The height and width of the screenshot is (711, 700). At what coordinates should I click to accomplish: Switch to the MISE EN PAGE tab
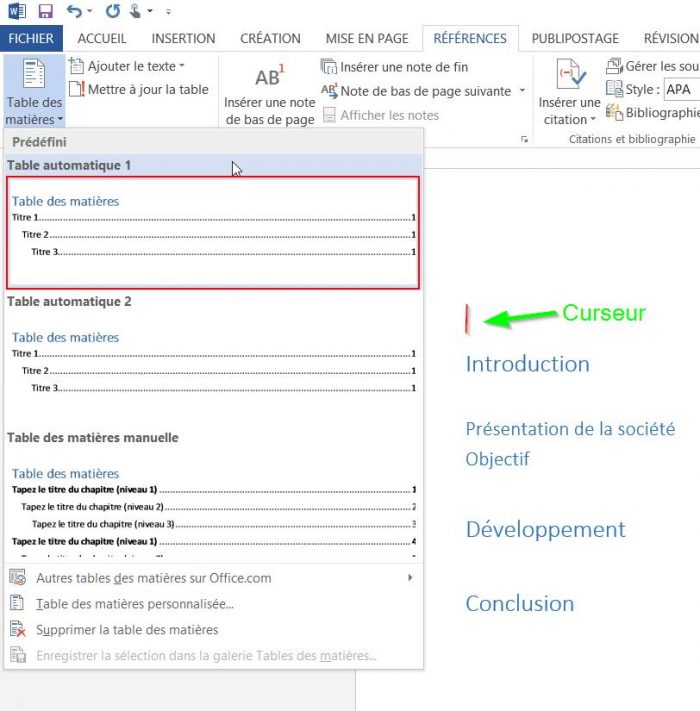coord(367,39)
